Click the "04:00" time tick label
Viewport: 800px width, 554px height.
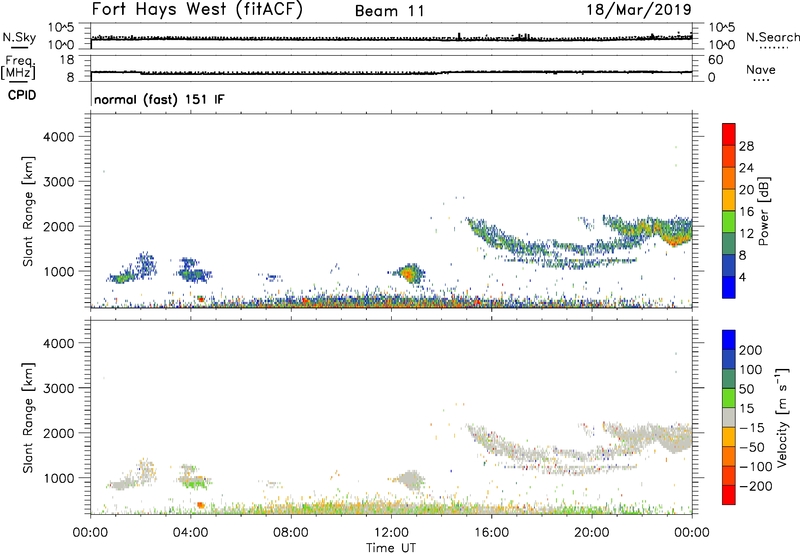[190, 533]
